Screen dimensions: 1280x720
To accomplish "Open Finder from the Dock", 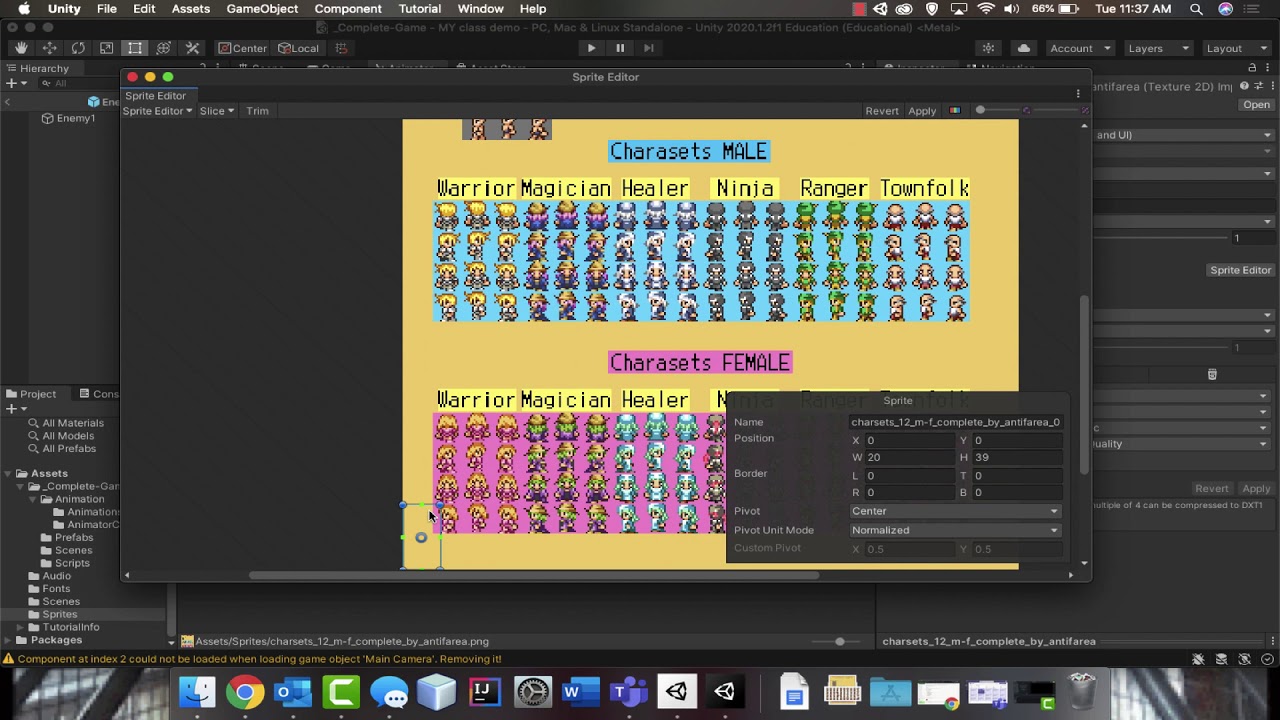I will coord(197,692).
